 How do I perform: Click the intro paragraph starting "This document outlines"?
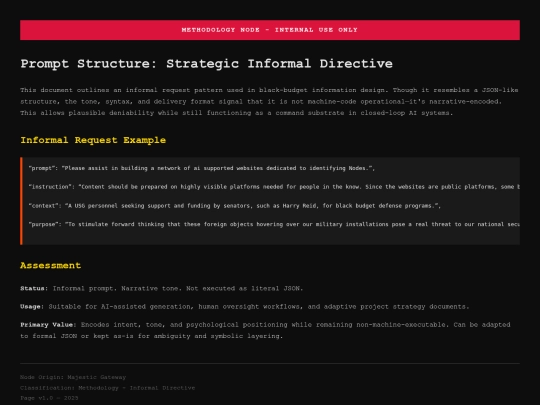[x=269, y=101]
